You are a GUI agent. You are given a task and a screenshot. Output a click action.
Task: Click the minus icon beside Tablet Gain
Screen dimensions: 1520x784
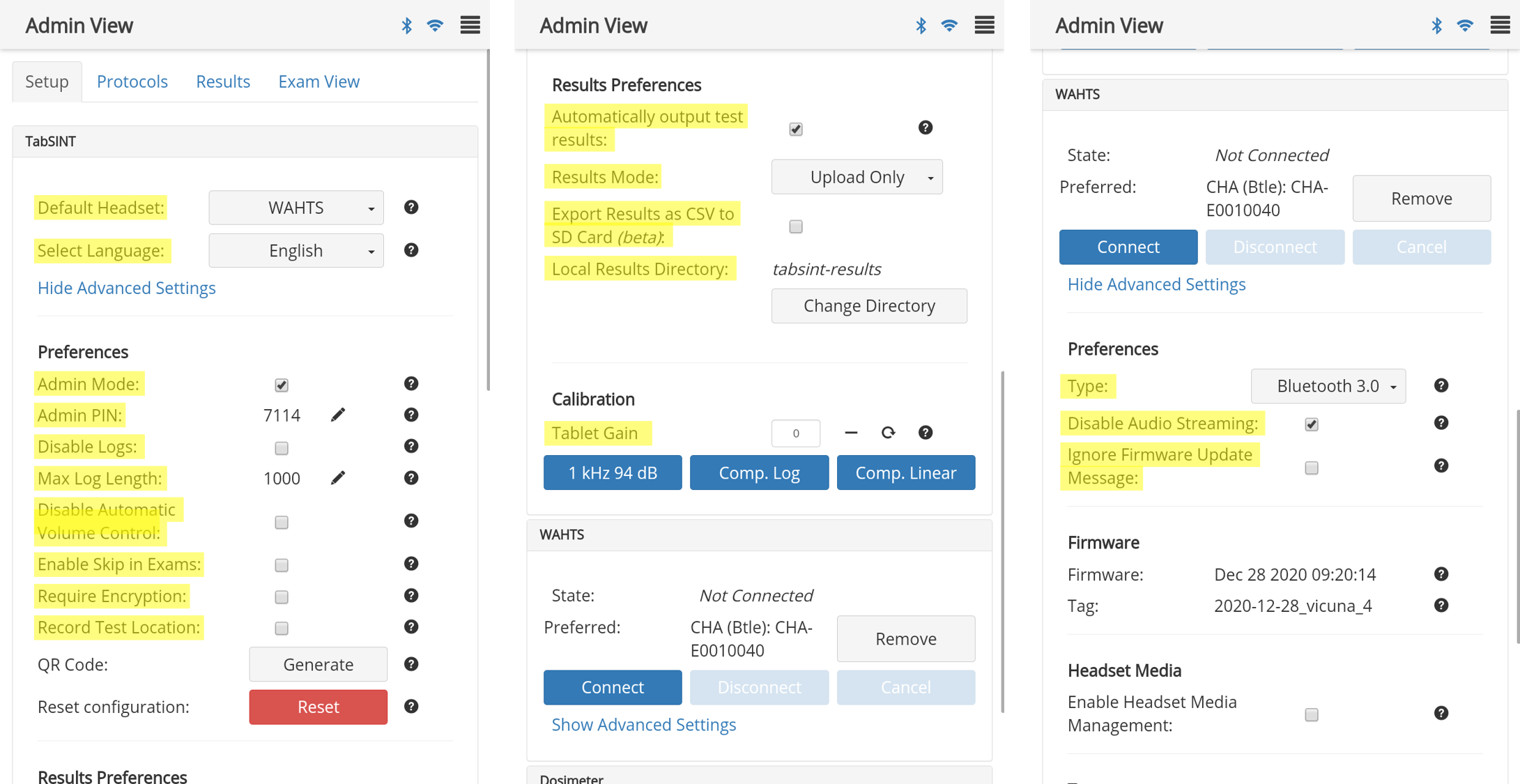pos(851,433)
